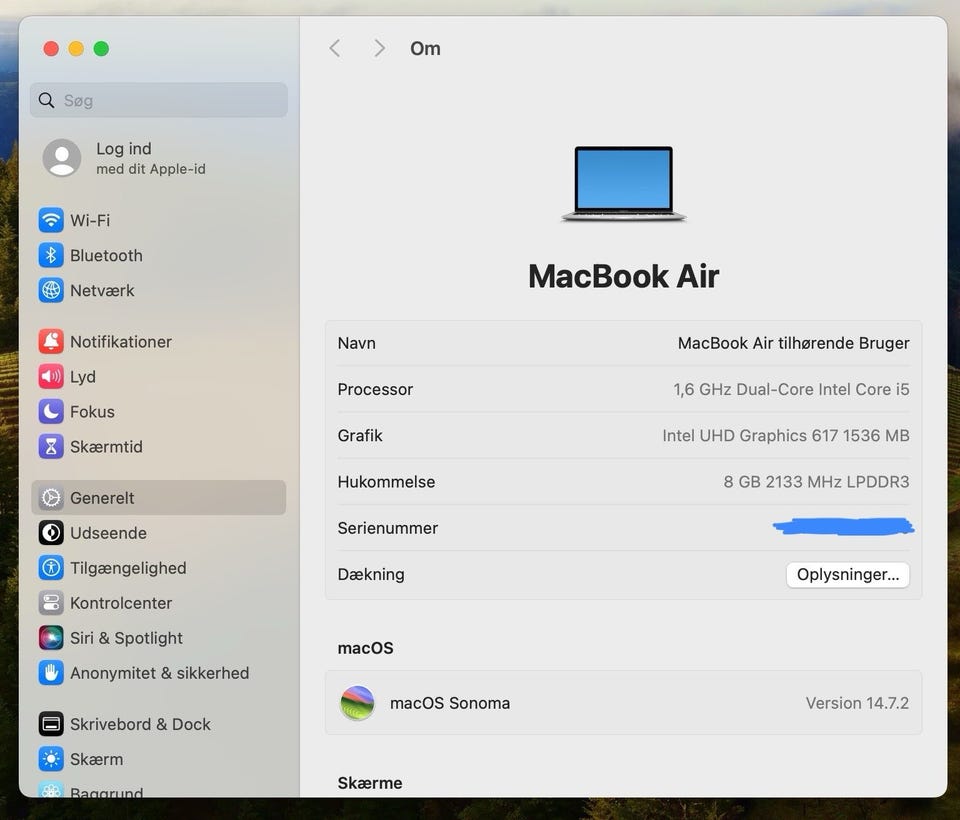This screenshot has width=960, height=820.
Task: Go back with the left chevron
Action: [x=335, y=48]
